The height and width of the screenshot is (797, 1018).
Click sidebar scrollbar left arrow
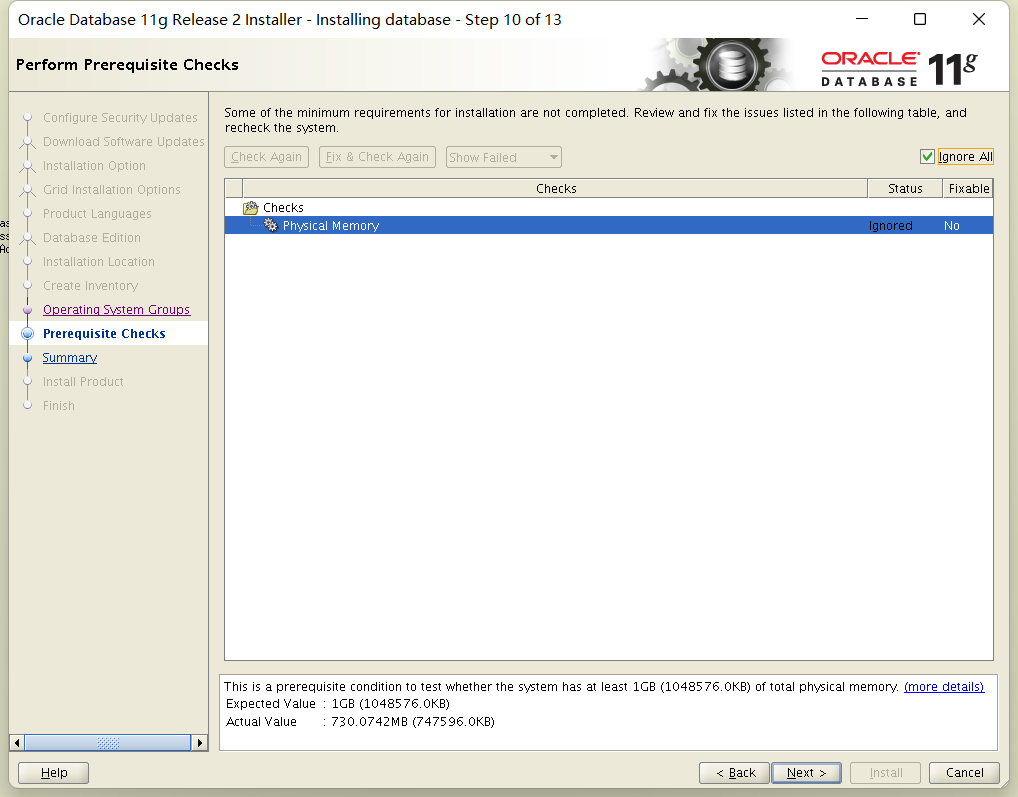coord(17,742)
